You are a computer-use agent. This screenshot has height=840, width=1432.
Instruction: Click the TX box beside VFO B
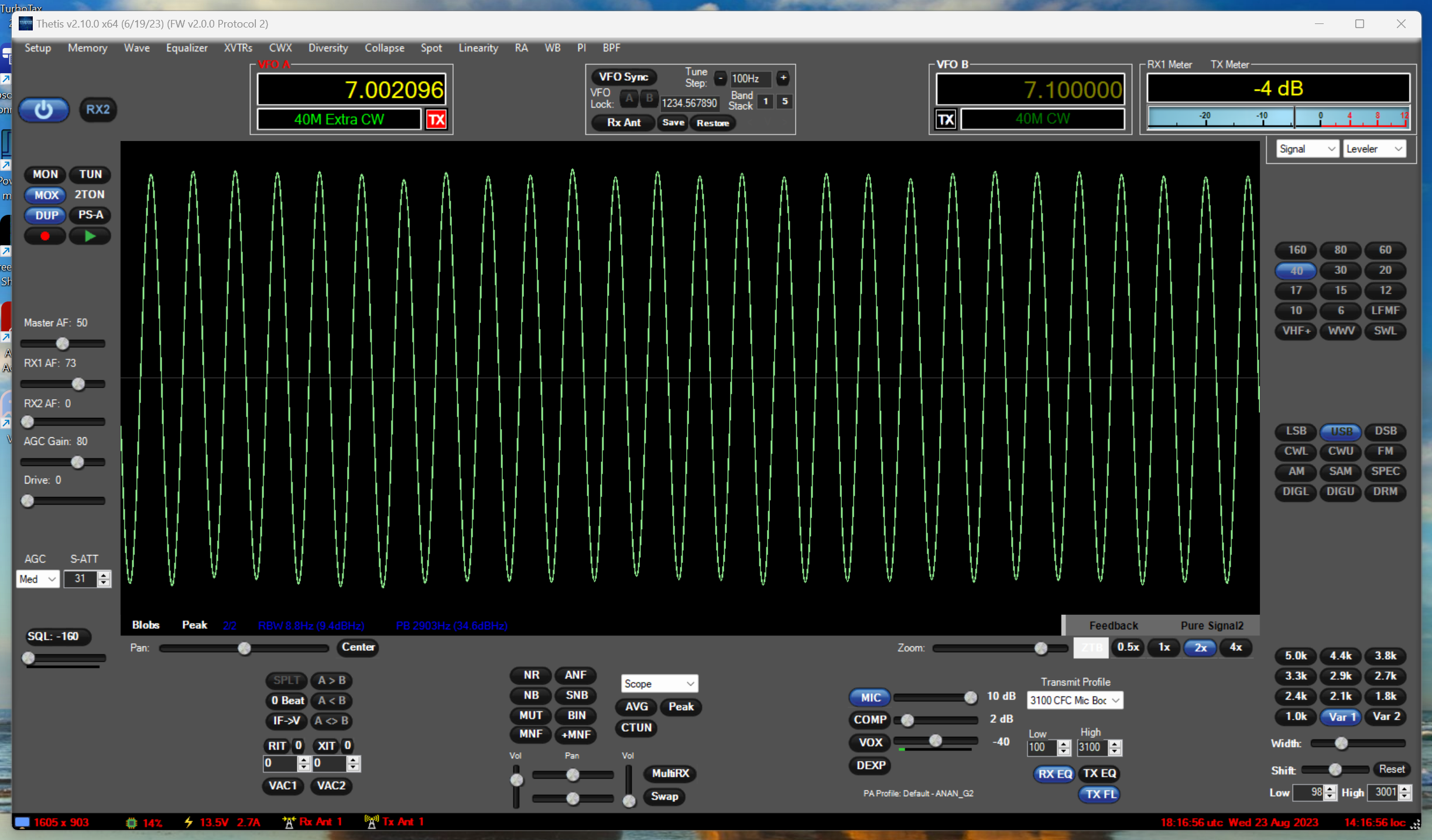point(946,119)
